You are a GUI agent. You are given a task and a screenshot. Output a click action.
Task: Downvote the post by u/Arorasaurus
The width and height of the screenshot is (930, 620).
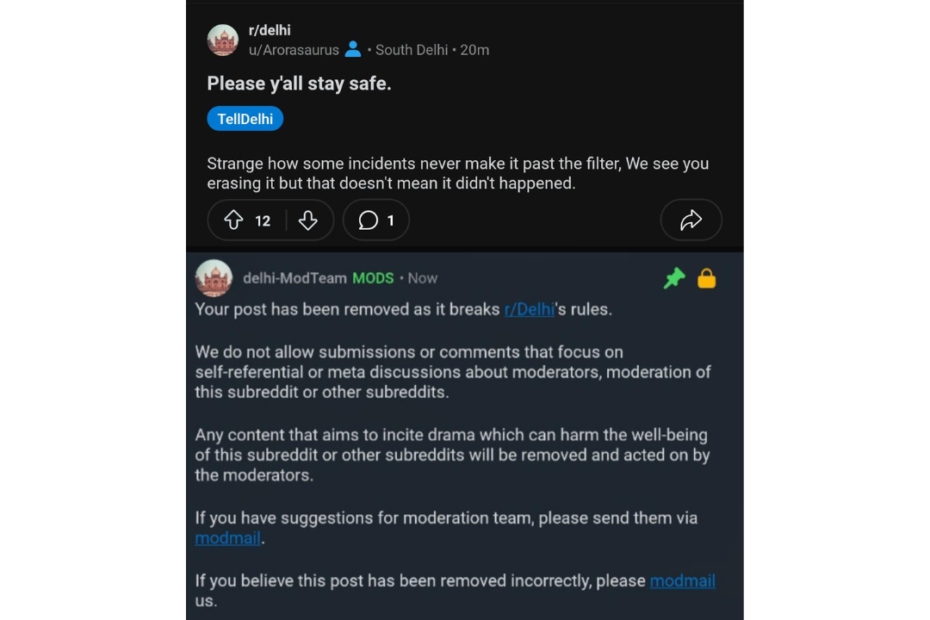[308, 221]
